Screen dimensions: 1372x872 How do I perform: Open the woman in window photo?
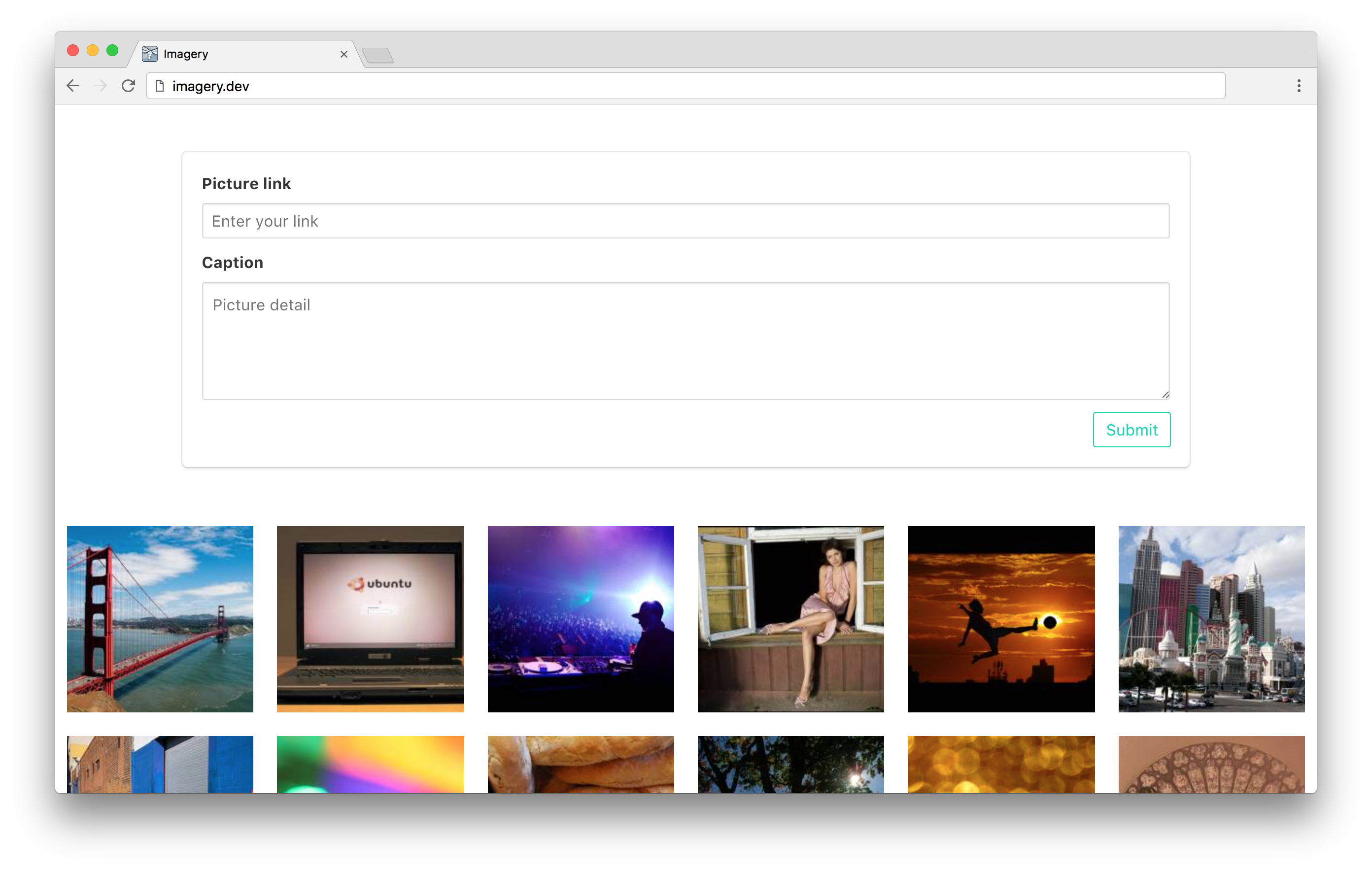coord(791,619)
